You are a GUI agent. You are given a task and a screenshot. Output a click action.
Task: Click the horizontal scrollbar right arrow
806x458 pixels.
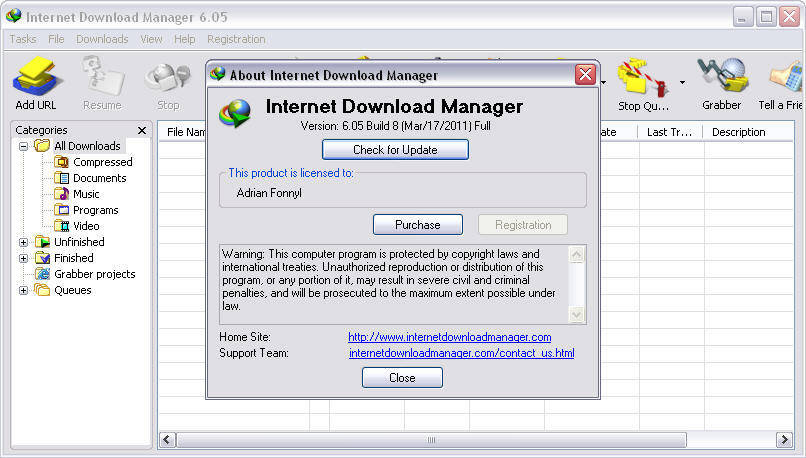(x=784, y=440)
